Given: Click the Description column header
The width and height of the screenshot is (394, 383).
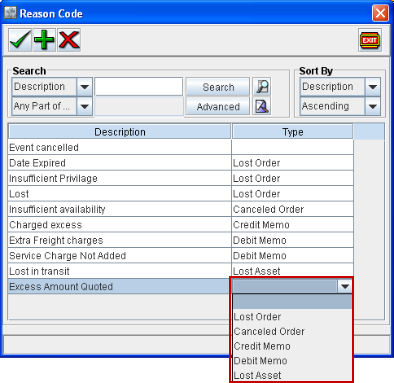Looking at the screenshot, I should tap(120, 132).
